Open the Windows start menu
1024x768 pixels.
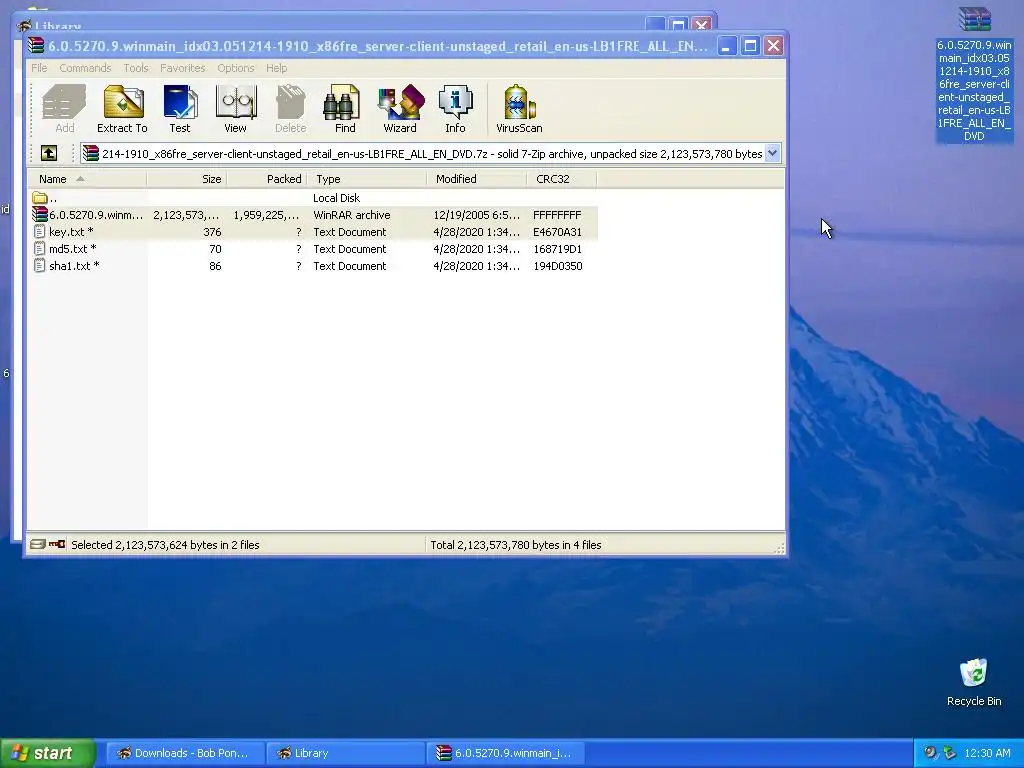(x=48, y=753)
